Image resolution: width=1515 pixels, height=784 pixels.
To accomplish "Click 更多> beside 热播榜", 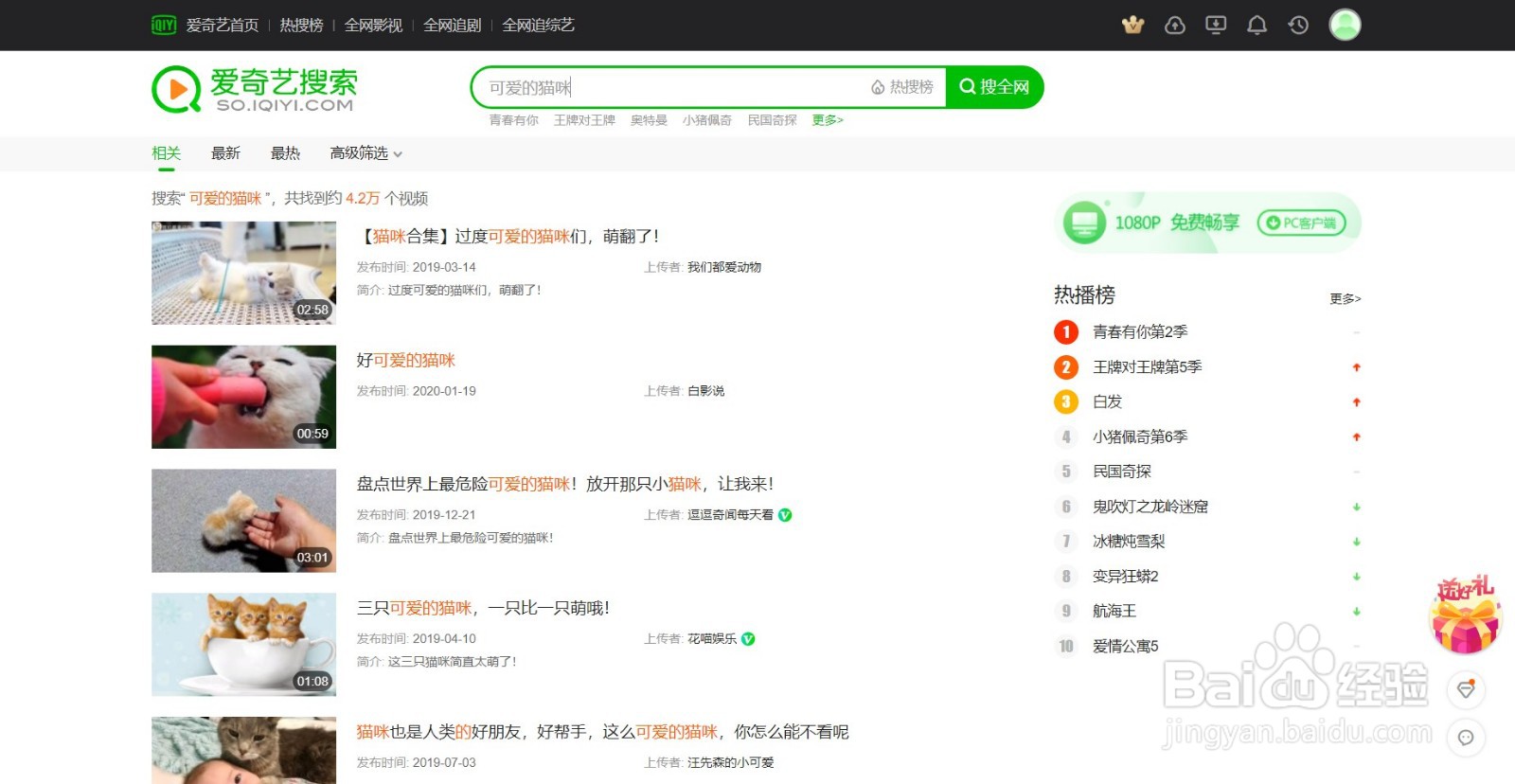I will click(1345, 299).
